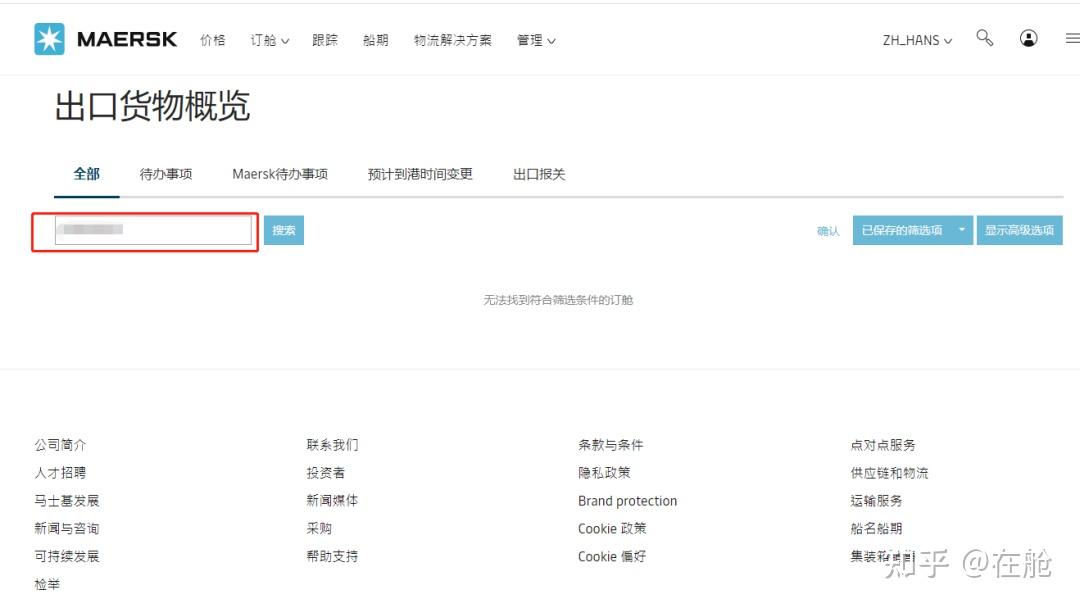Viewport: 1080px width, 608px height.
Task: Click the 搜索 search button
Action: tap(284, 229)
